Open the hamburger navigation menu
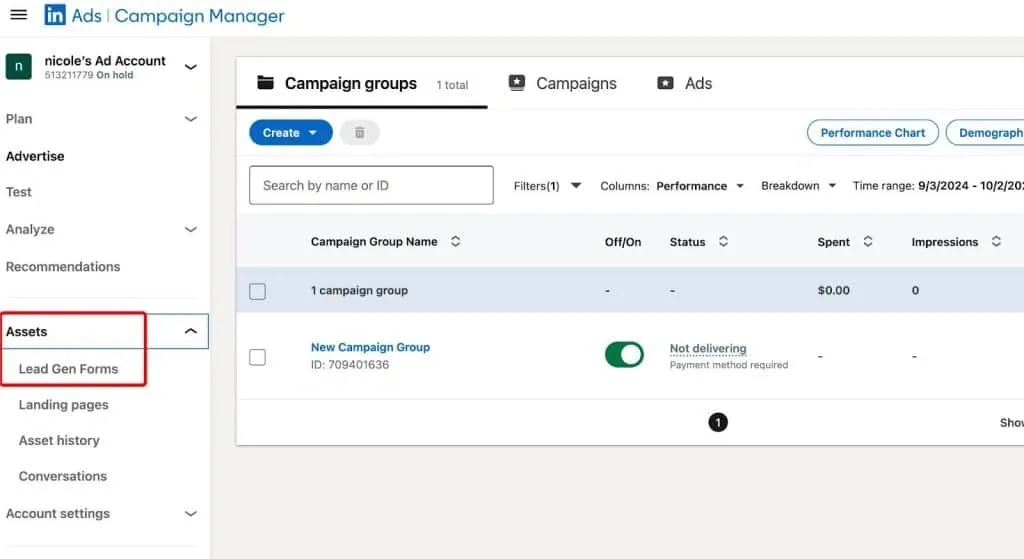This screenshot has width=1024, height=559. click(x=19, y=14)
